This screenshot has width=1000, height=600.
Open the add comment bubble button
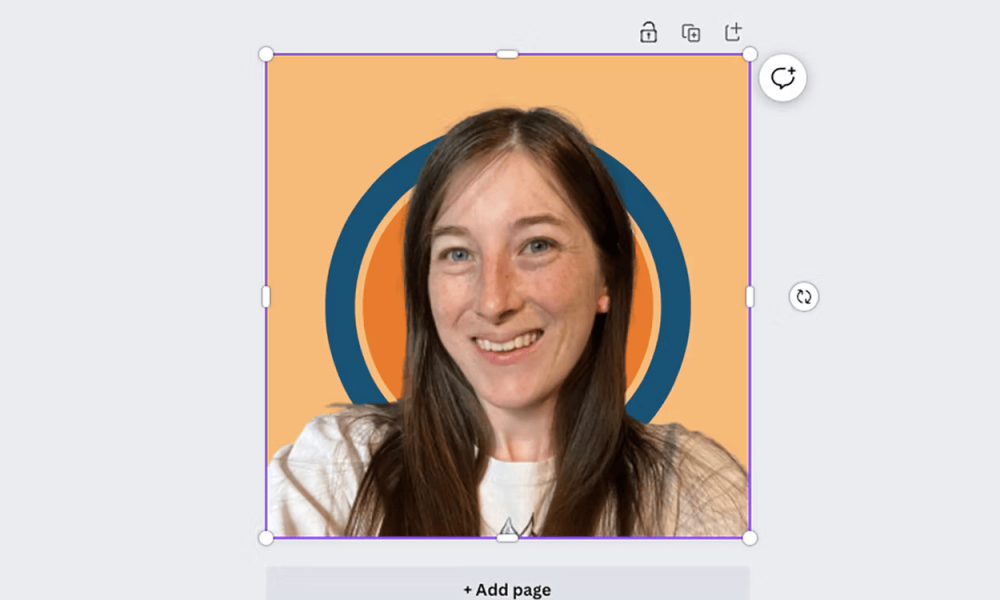(783, 78)
